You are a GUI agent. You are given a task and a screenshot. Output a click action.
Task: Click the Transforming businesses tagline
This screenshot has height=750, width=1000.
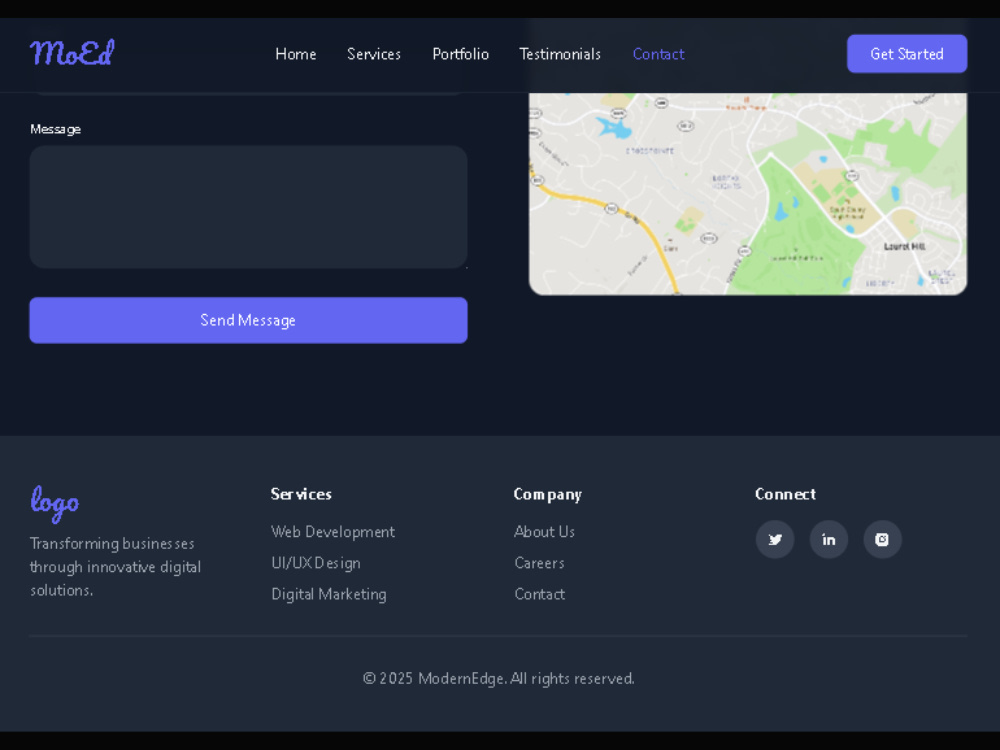tap(115, 567)
